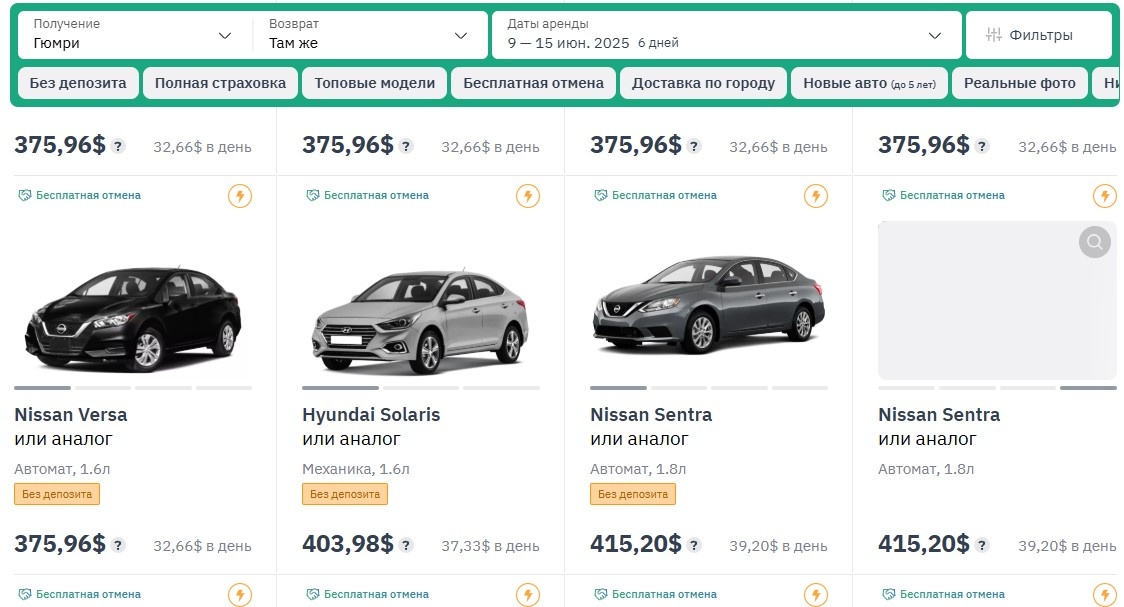Enable the Реальные фото filter
Viewport: 1124px width, 607px height.
[1020, 83]
